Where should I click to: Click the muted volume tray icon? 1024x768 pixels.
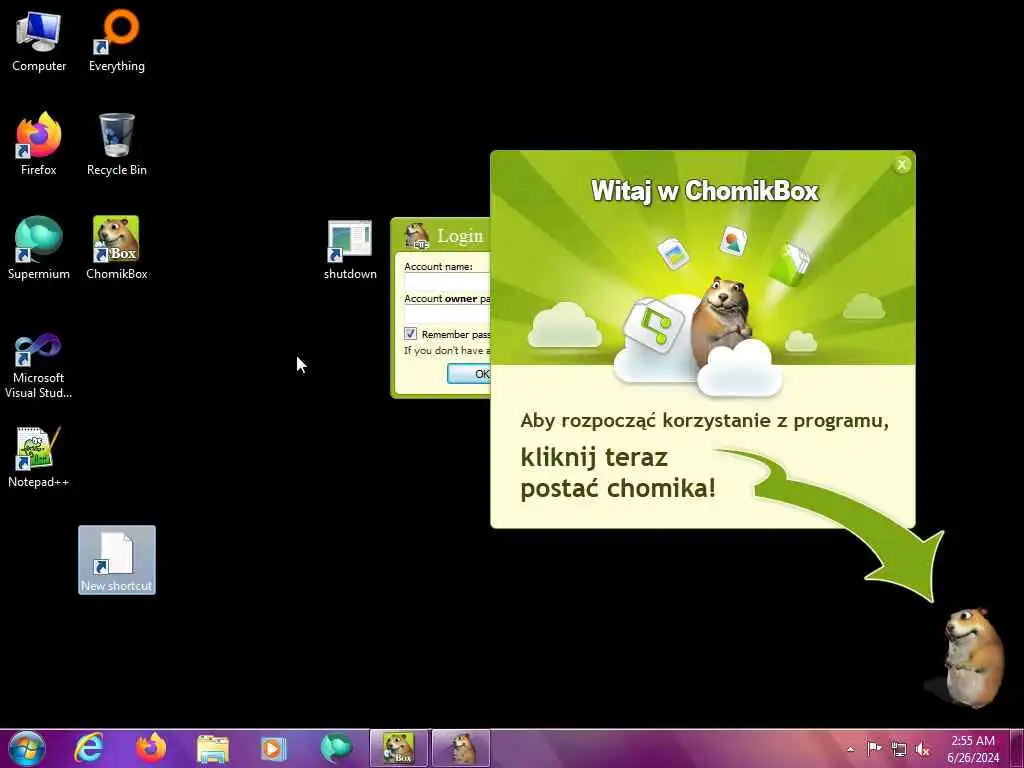point(923,749)
